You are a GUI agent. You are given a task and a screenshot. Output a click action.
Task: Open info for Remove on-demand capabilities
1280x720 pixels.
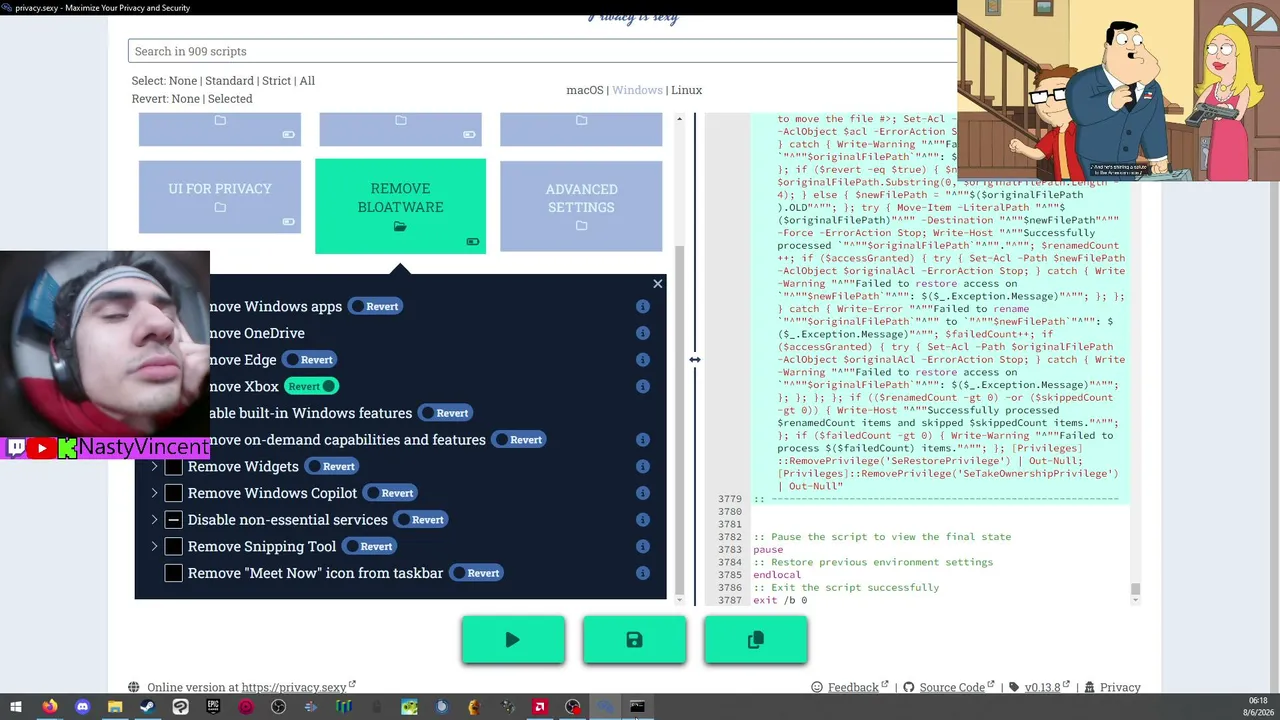(643, 440)
